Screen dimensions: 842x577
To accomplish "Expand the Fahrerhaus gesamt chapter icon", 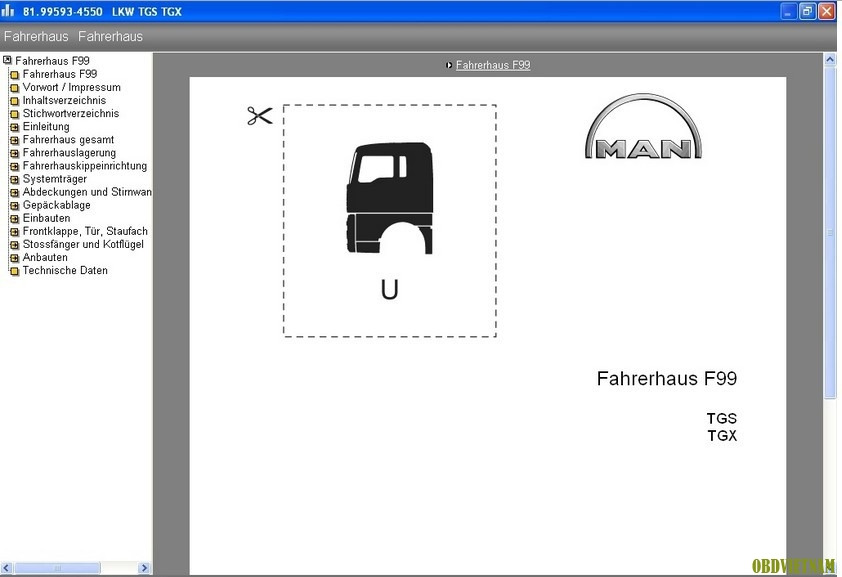I will 14,141.
